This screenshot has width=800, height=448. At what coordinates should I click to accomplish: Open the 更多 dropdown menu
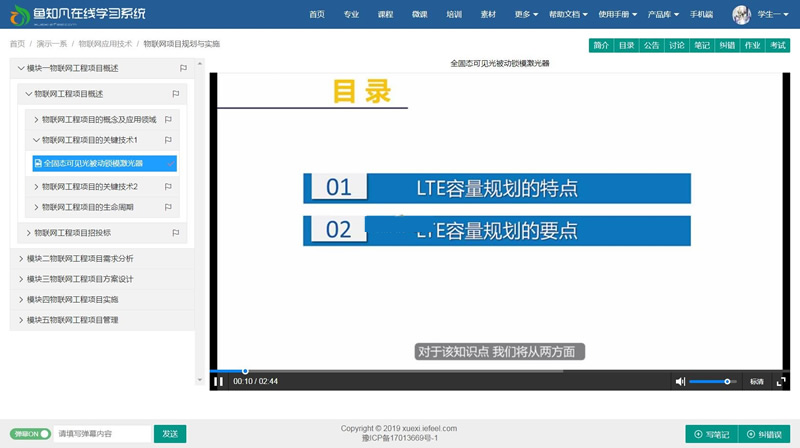[x=526, y=14]
